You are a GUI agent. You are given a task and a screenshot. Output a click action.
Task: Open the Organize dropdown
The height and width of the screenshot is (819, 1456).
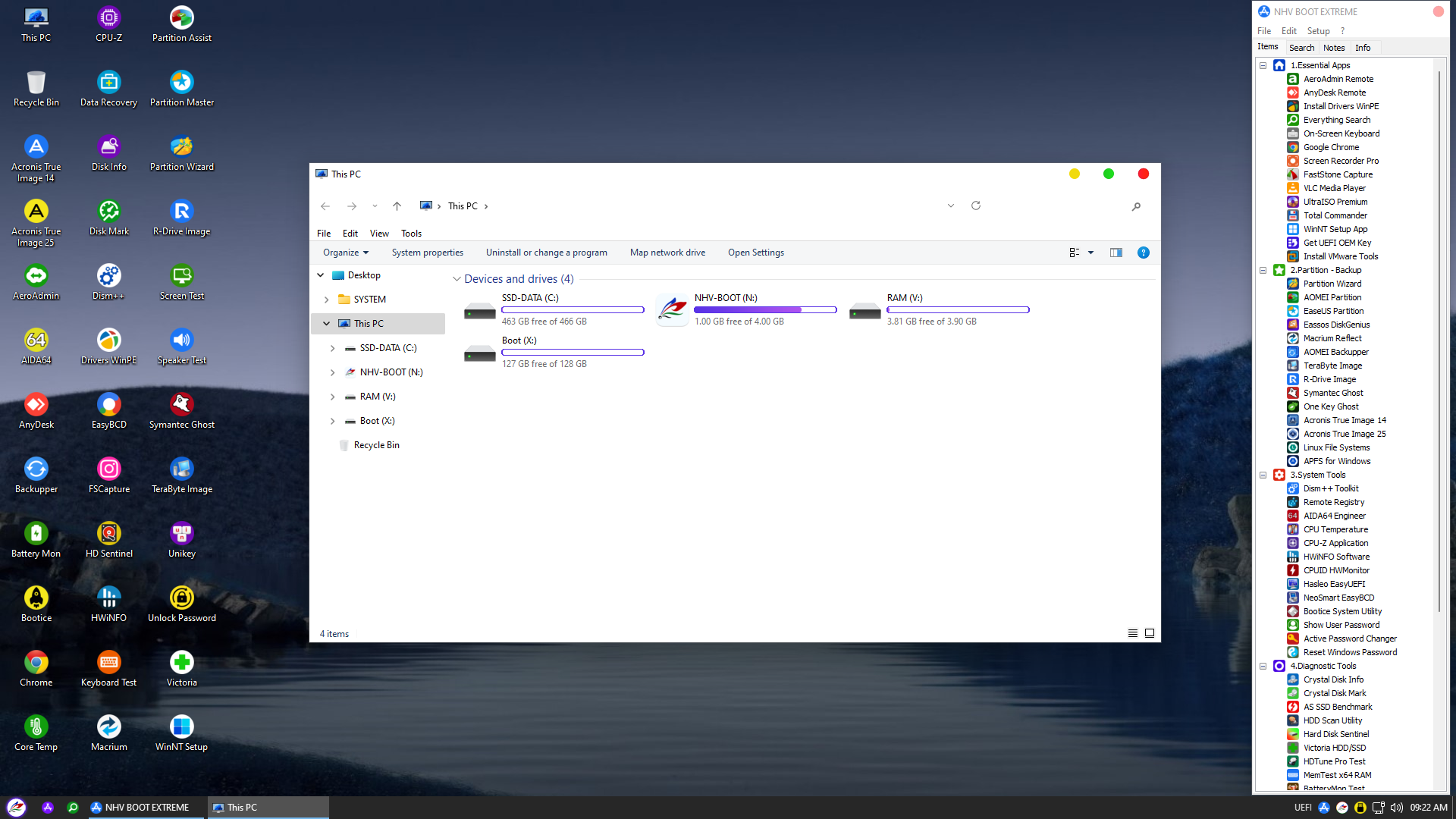[345, 253]
